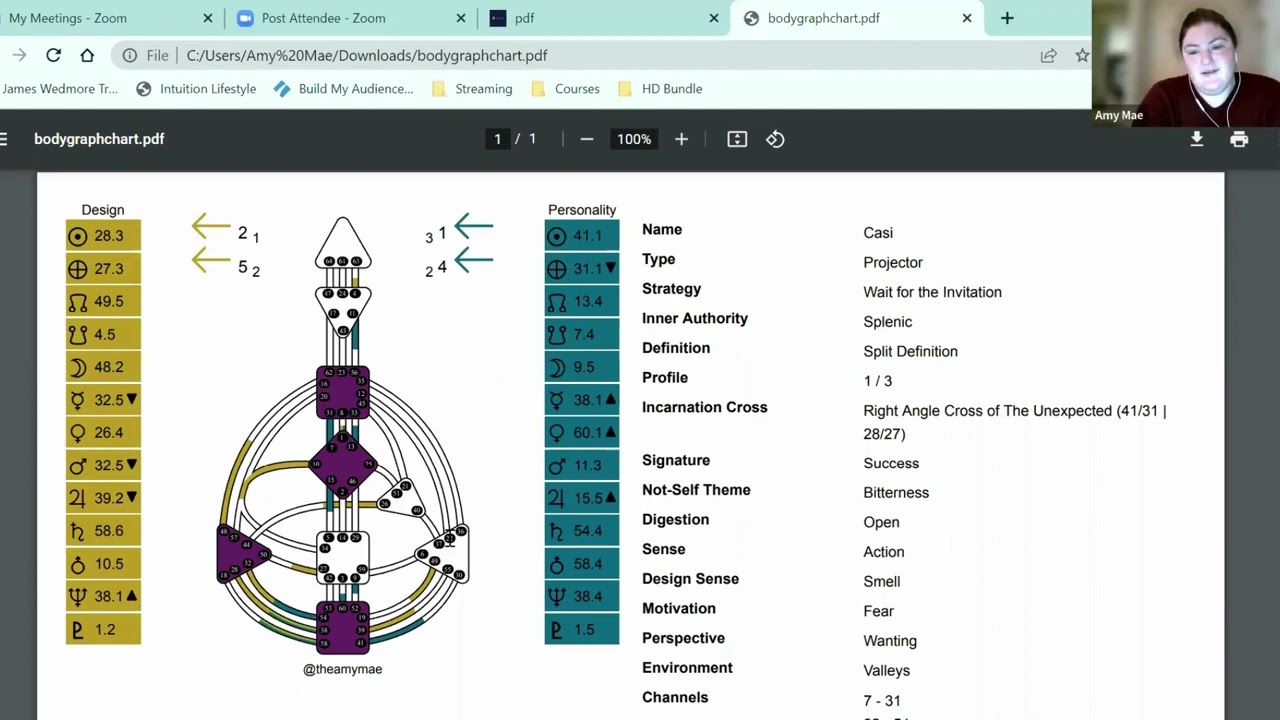Open the HD Bundle bookmarks folder
The height and width of the screenshot is (720, 1280).
pyautogui.click(x=660, y=89)
